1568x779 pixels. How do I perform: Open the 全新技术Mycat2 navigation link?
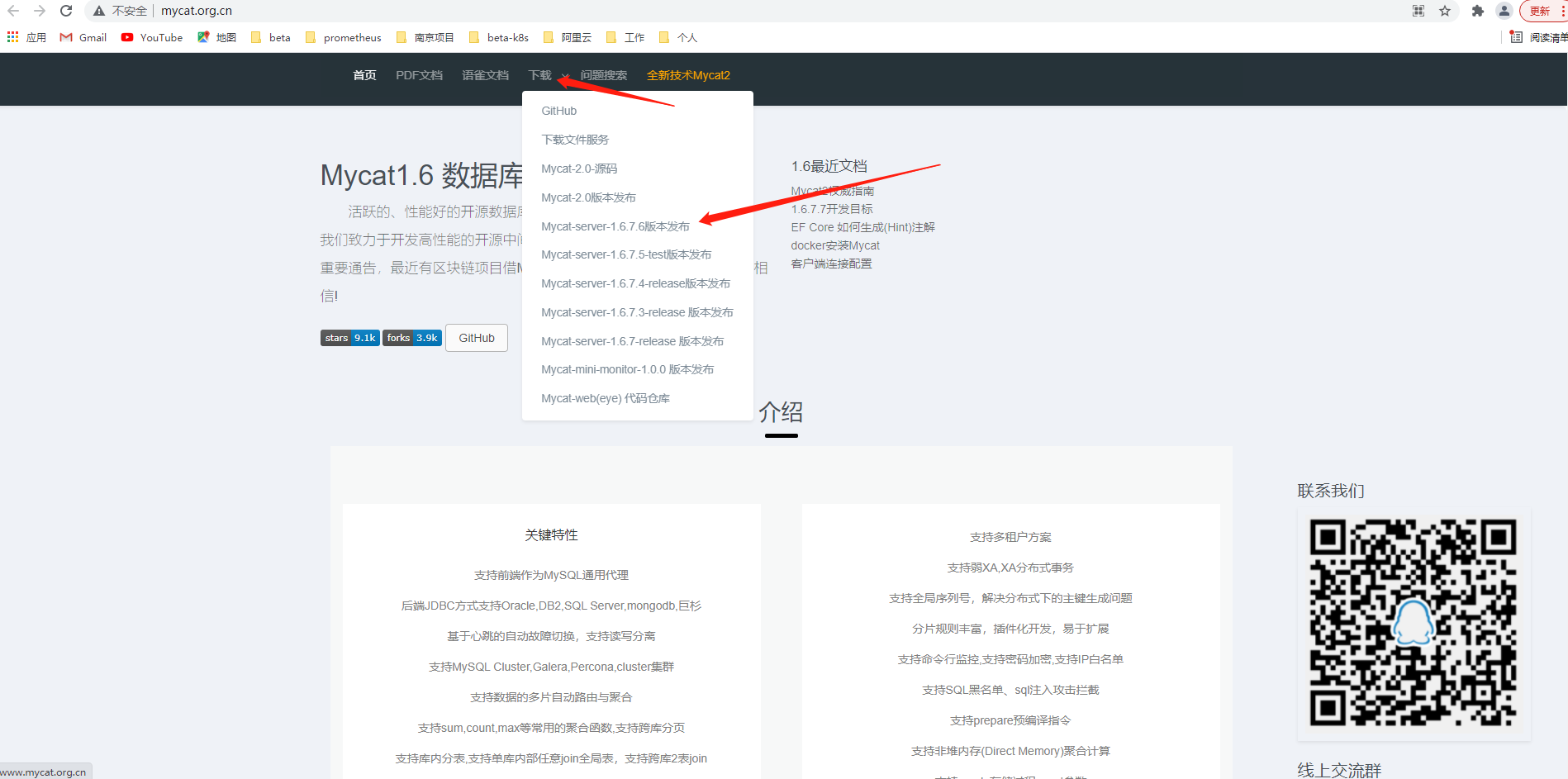tap(688, 75)
